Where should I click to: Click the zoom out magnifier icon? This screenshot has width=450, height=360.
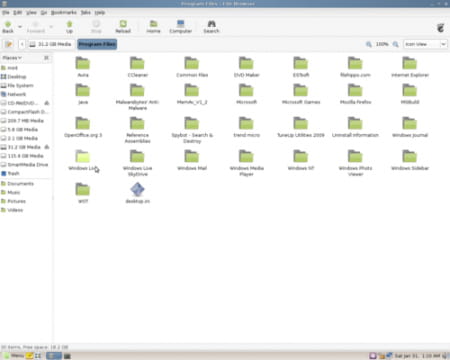pyautogui.click(x=369, y=44)
